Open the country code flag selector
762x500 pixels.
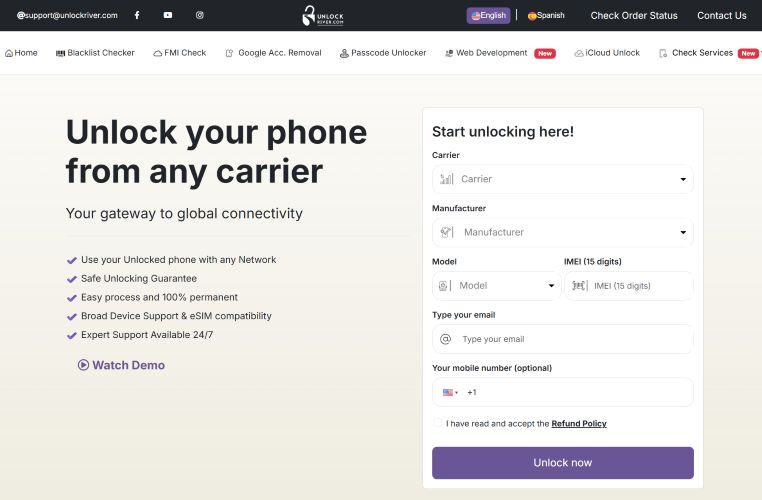point(450,392)
